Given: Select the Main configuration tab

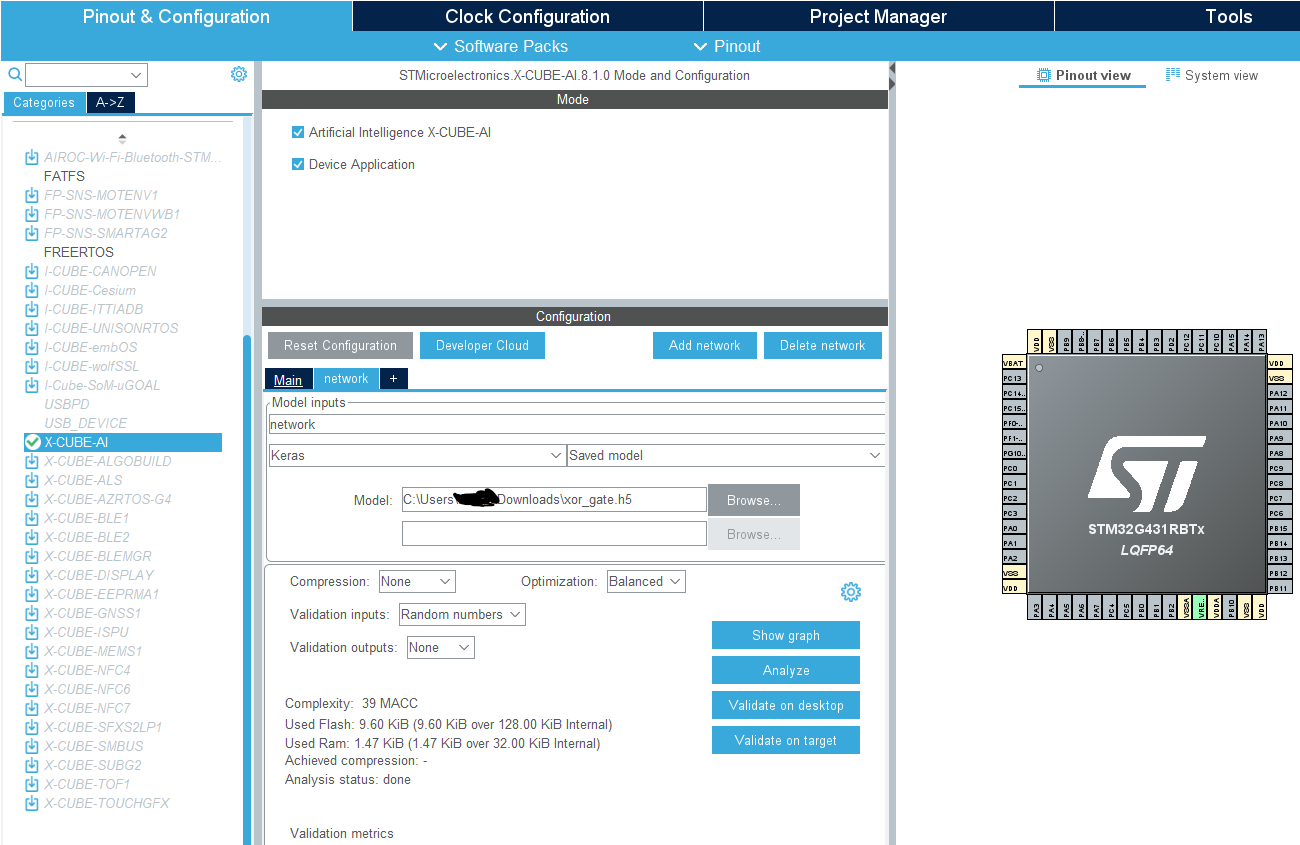Looking at the screenshot, I should 288,379.
